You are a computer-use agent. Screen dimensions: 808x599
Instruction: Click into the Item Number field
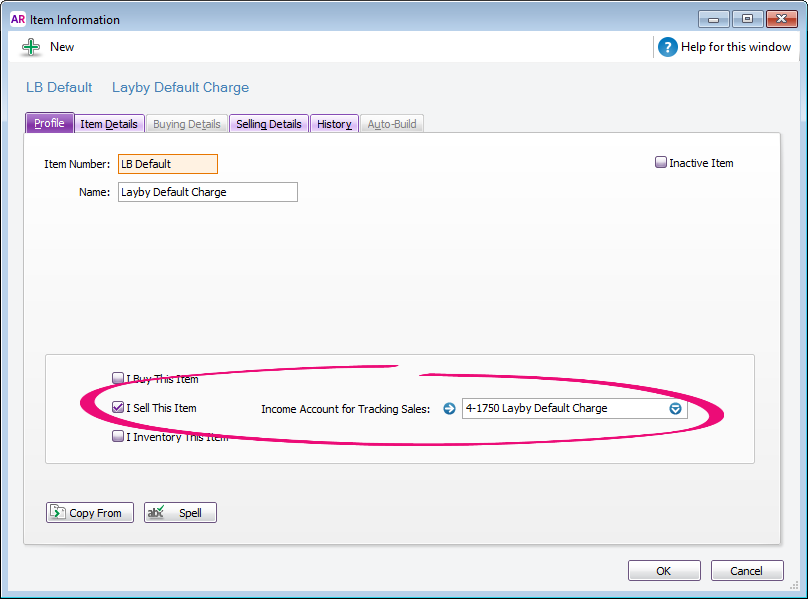pos(166,164)
